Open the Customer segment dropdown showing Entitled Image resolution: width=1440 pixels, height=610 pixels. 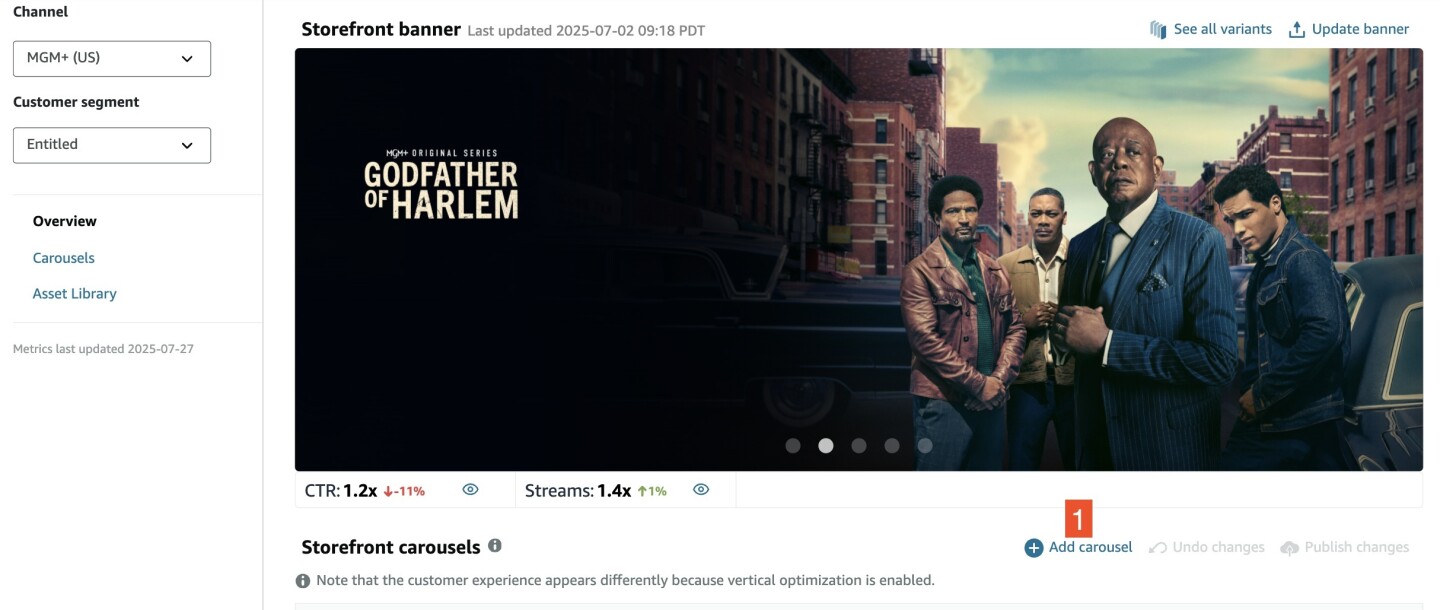click(x=112, y=145)
